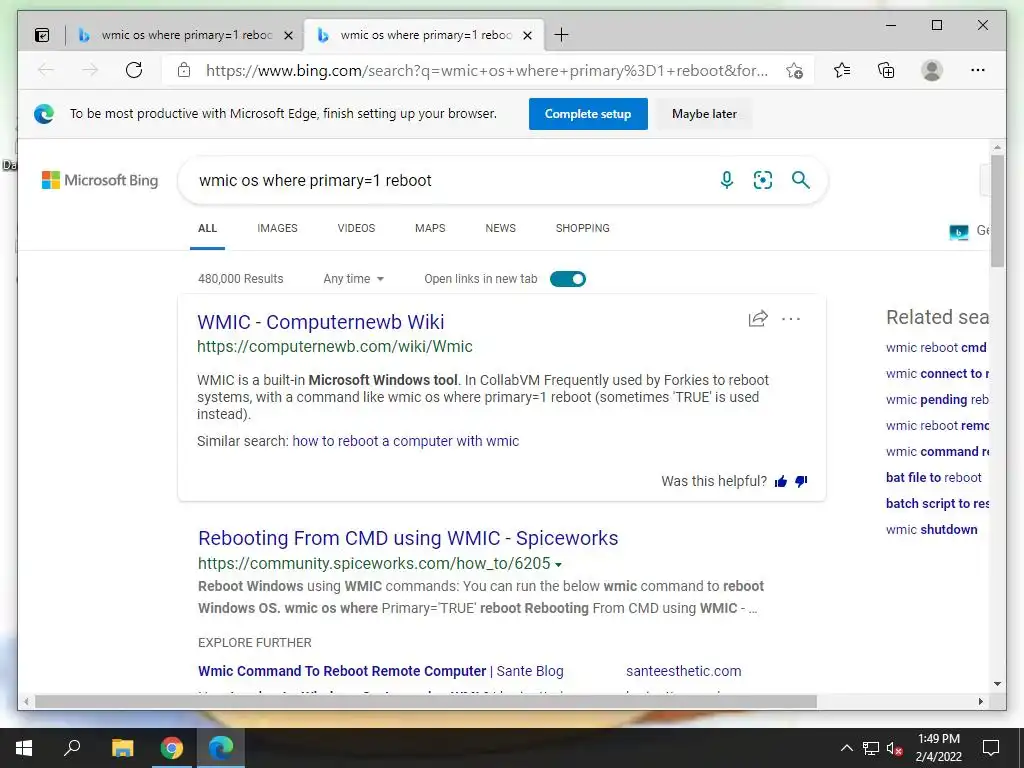Image resolution: width=1024 pixels, height=768 pixels.
Task: Open the Windows Start menu
Action: click(24, 748)
